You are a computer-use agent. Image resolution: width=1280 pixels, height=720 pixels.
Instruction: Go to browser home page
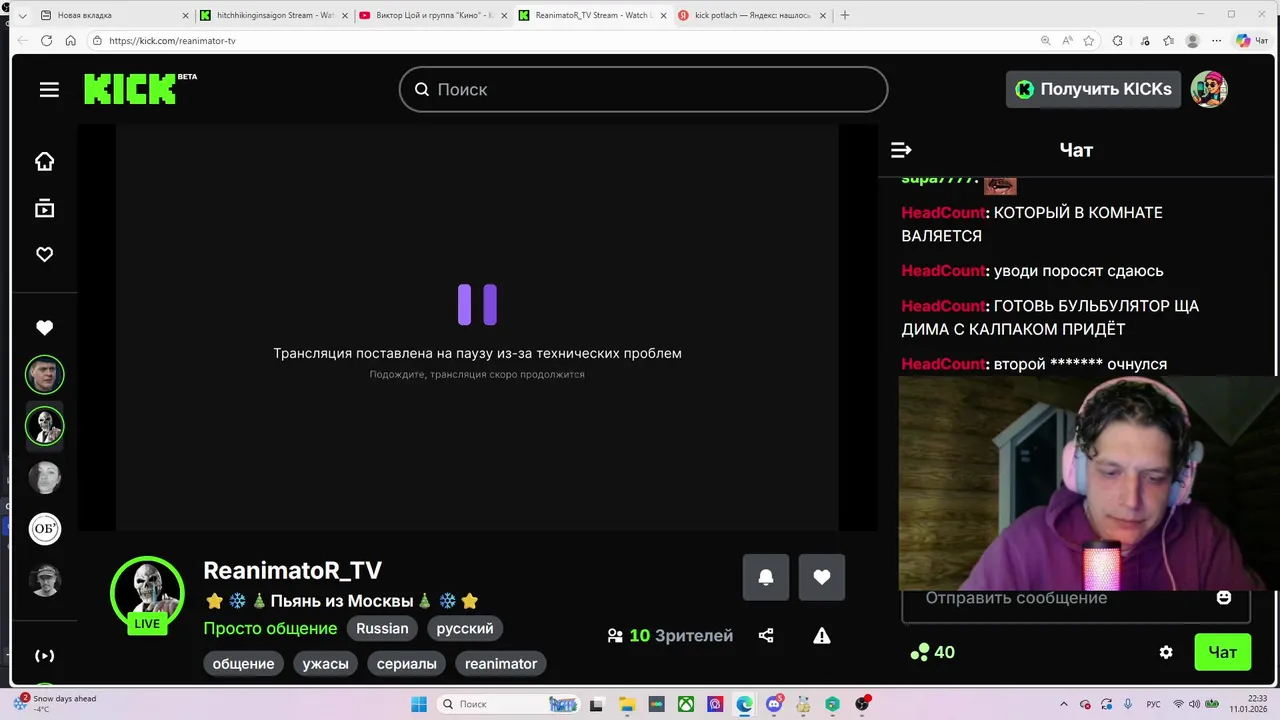70,41
